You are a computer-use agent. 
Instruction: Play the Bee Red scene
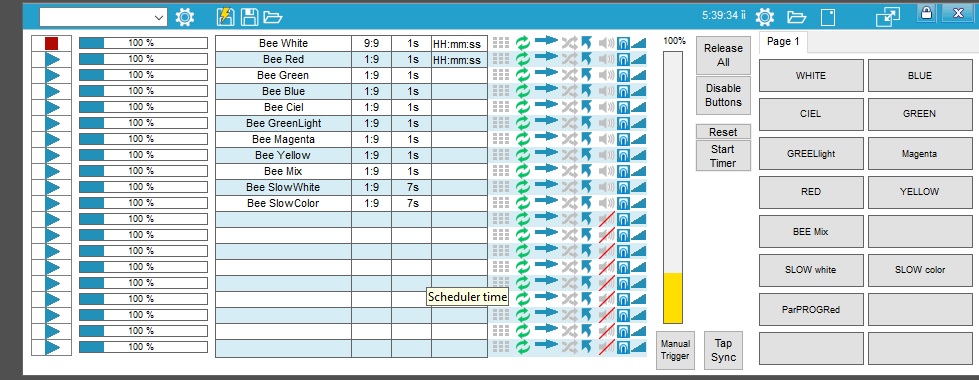click(x=52, y=59)
